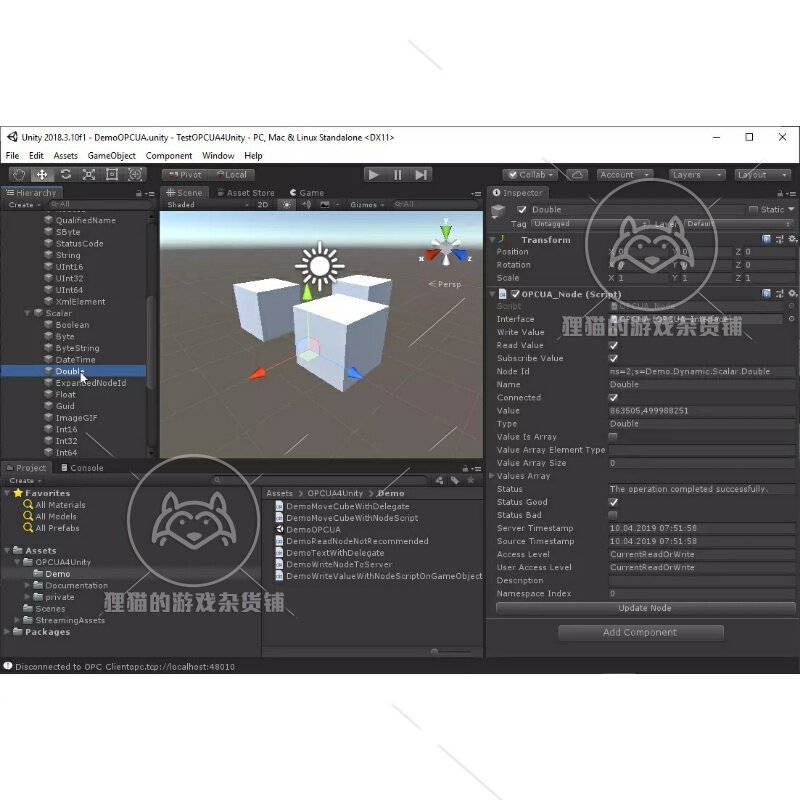Click Search by Label icon in Project
800x800 pixels.
click(x=455, y=480)
